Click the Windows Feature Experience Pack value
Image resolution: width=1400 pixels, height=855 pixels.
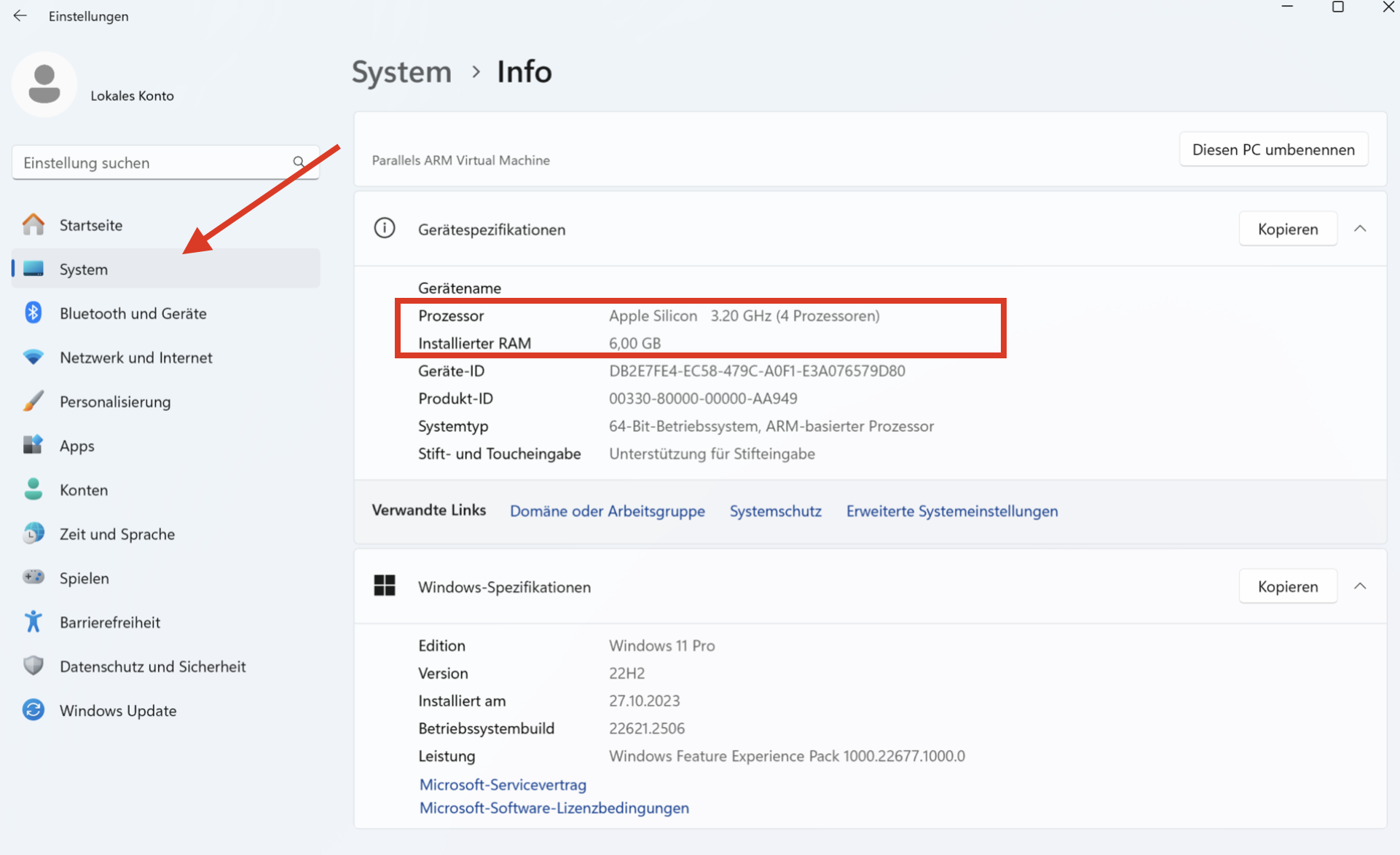point(787,756)
